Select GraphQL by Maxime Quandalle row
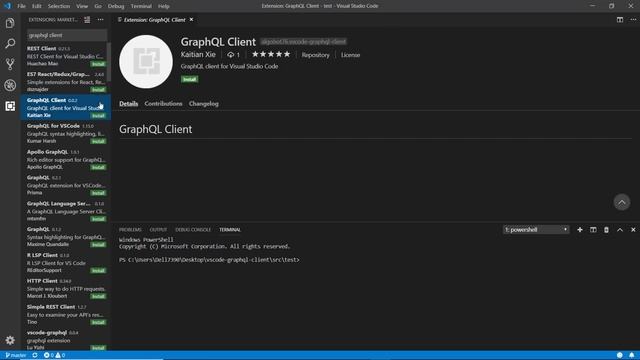The height and width of the screenshot is (360, 640). coord(66,237)
